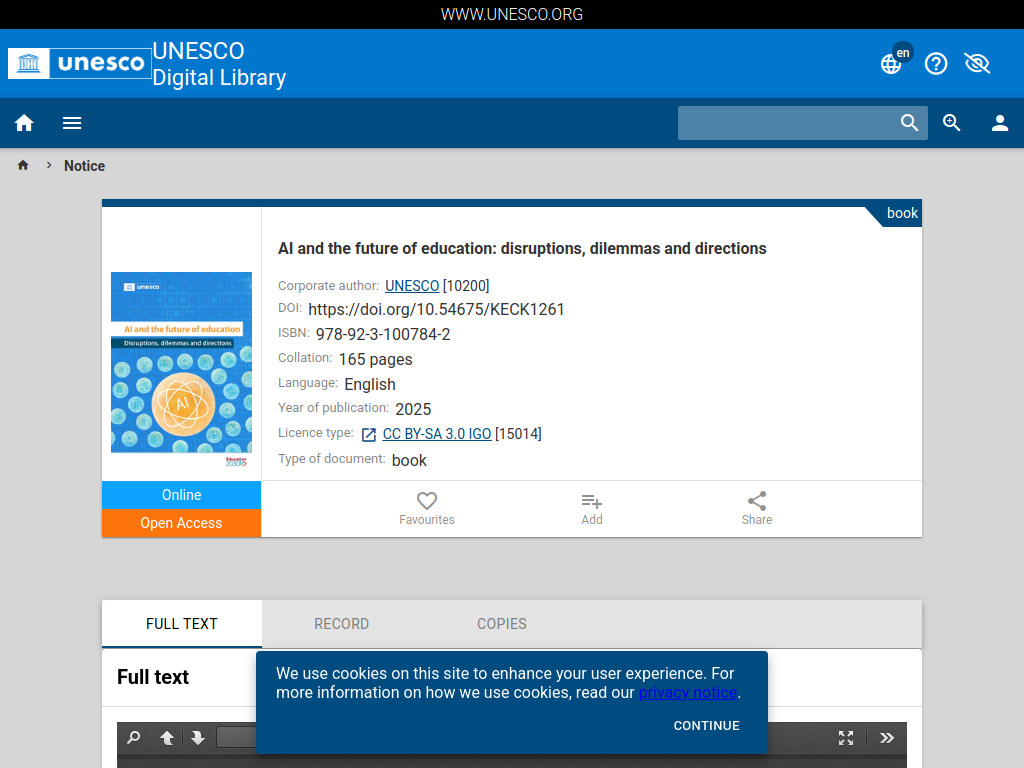Viewport: 1024px width, 768px height.
Task: Click the help question mark icon
Action: (x=936, y=63)
